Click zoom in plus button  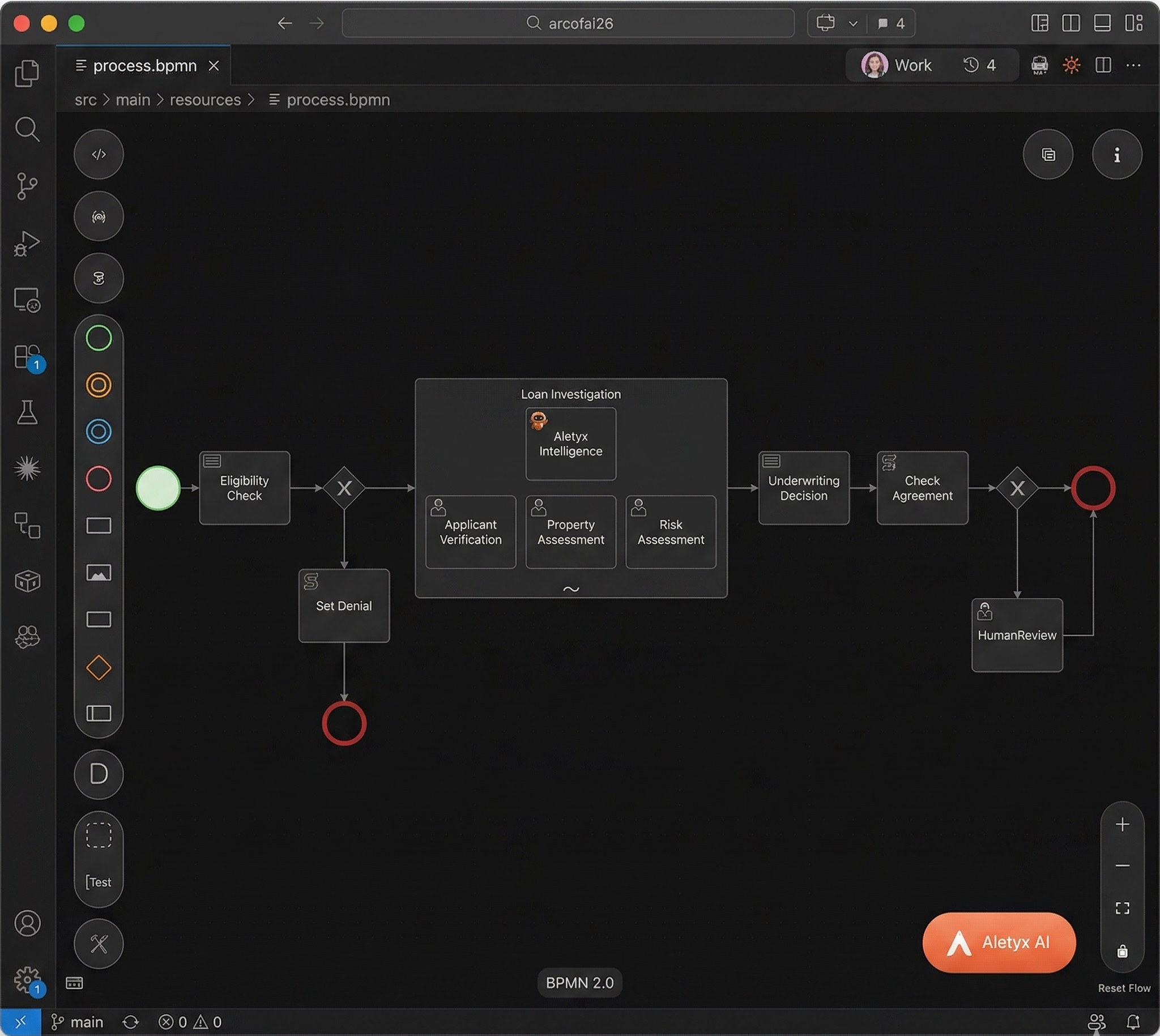pyautogui.click(x=1121, y=824)
